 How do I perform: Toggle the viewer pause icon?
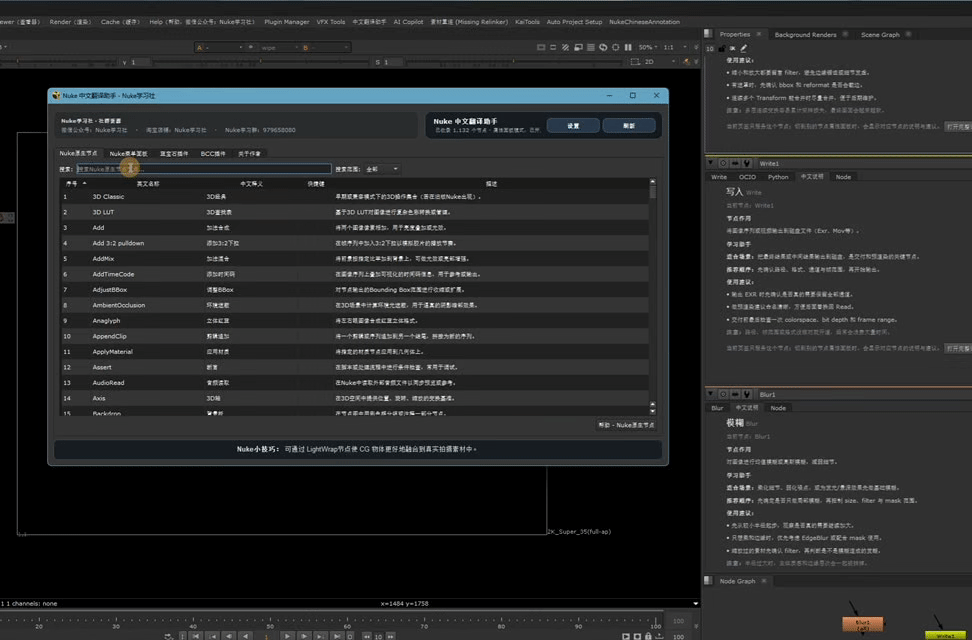[x=628, y=48]
